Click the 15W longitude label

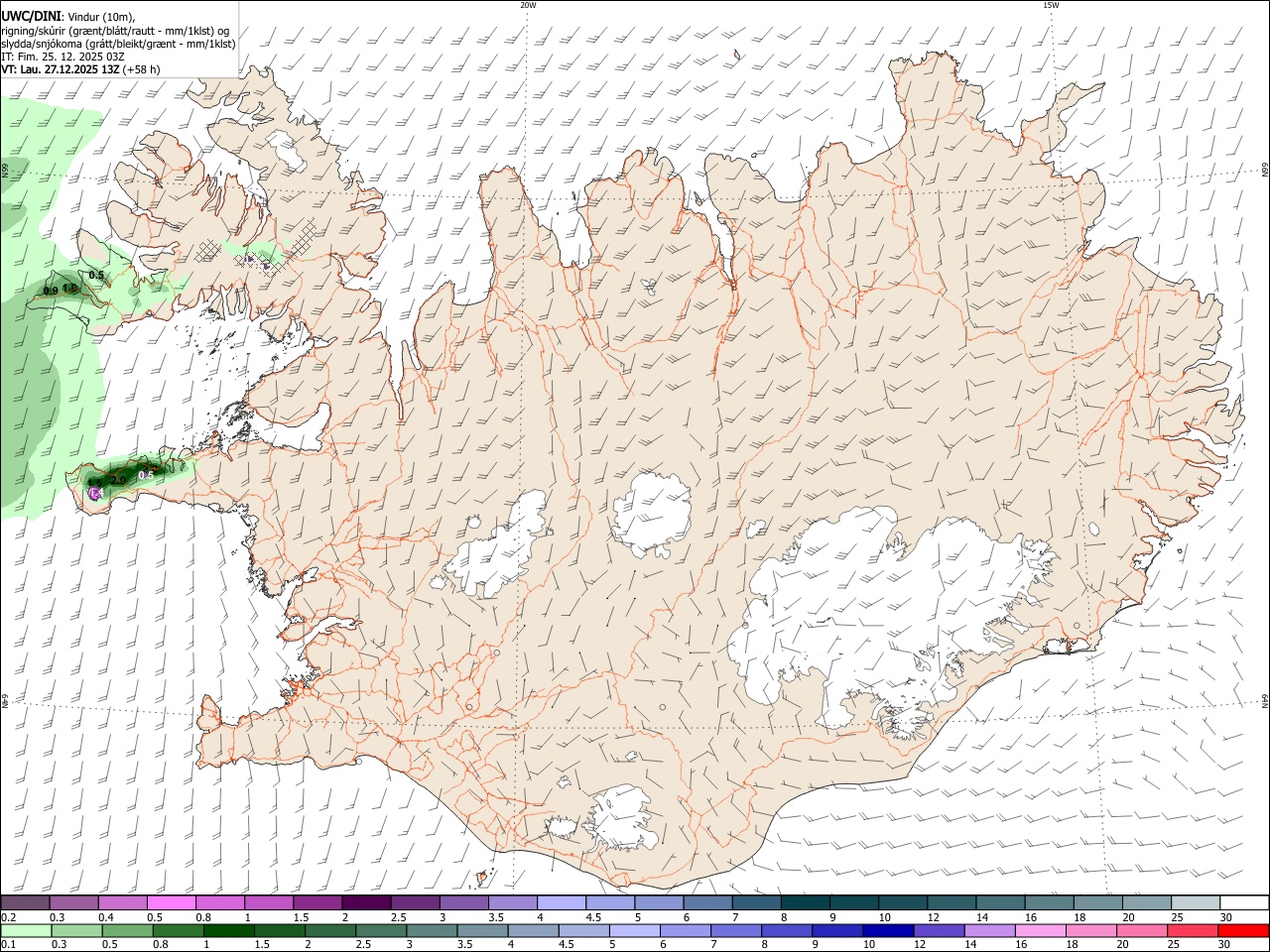tap(1051, 5)
